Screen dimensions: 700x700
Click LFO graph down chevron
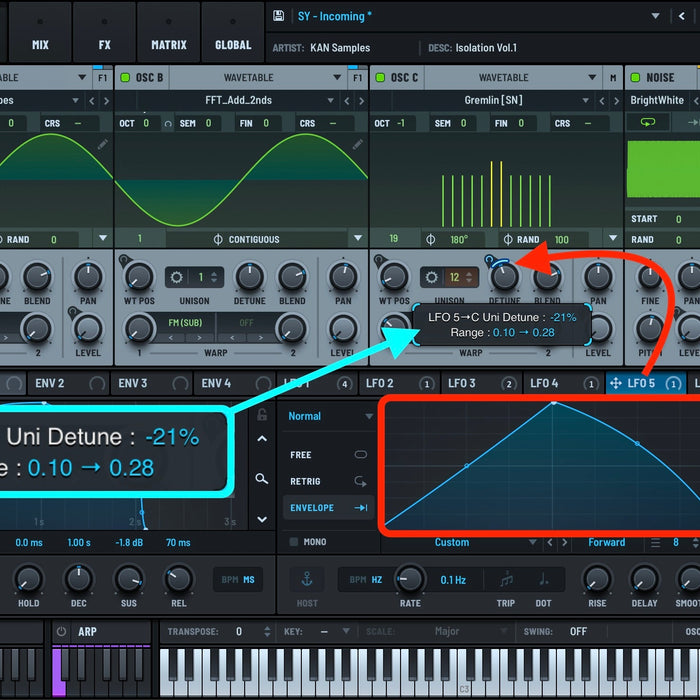click(262, 519)
